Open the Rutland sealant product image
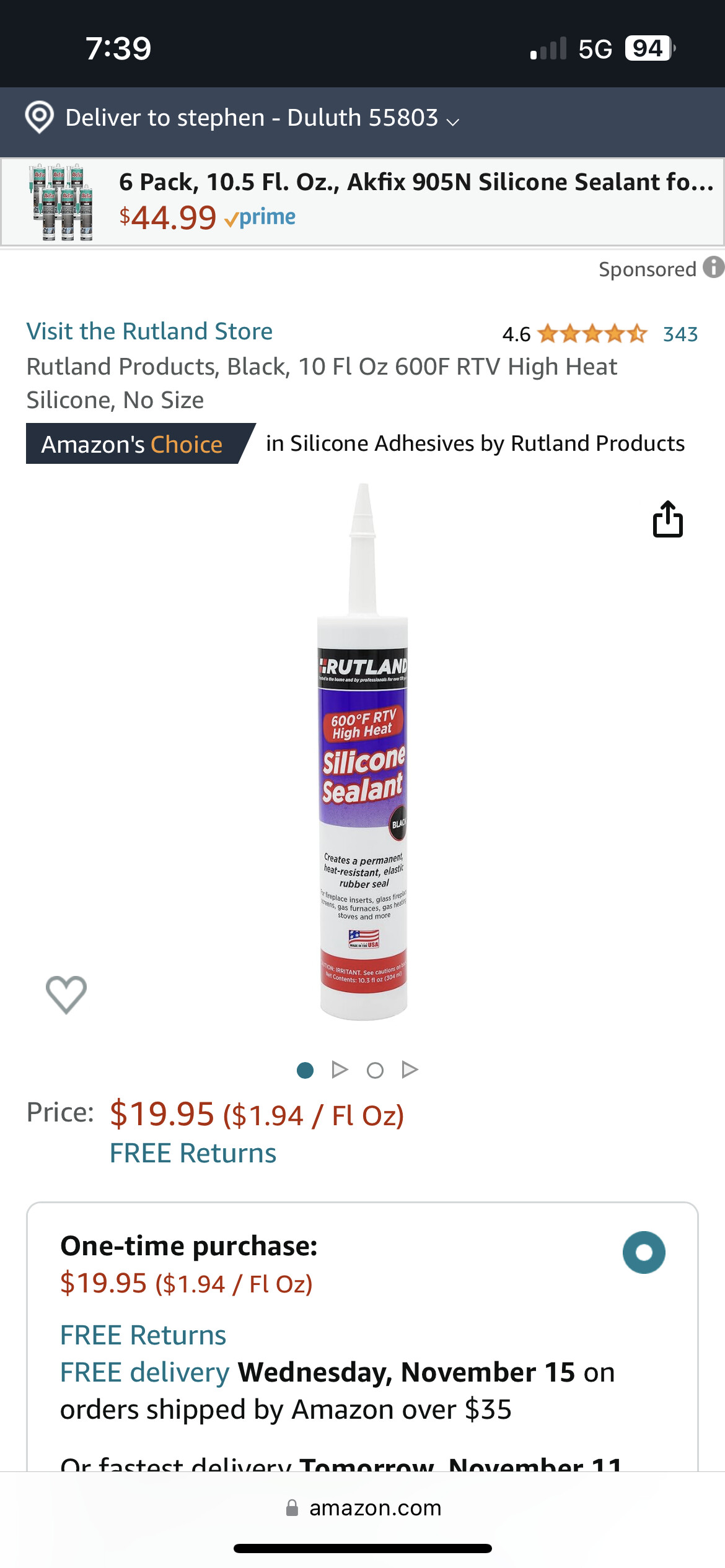This screenshot has height=1568, width=725. click(363, 752)
